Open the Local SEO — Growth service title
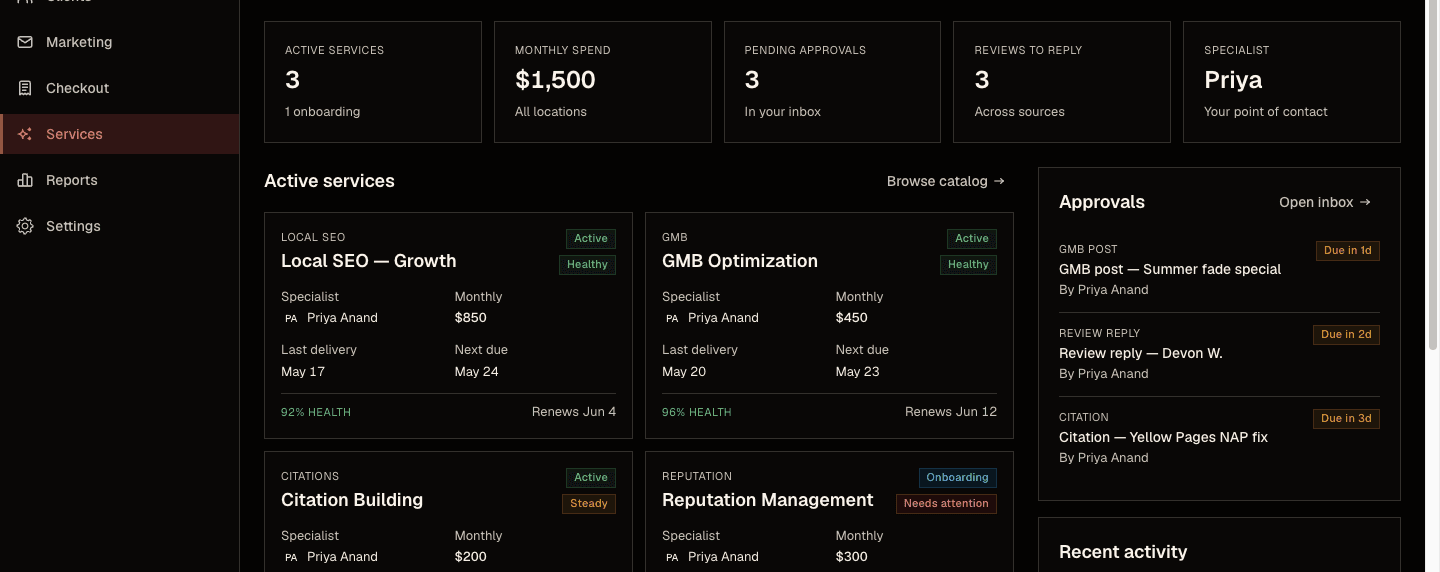Screen dimensions: 1440x572 coord(369,261)
